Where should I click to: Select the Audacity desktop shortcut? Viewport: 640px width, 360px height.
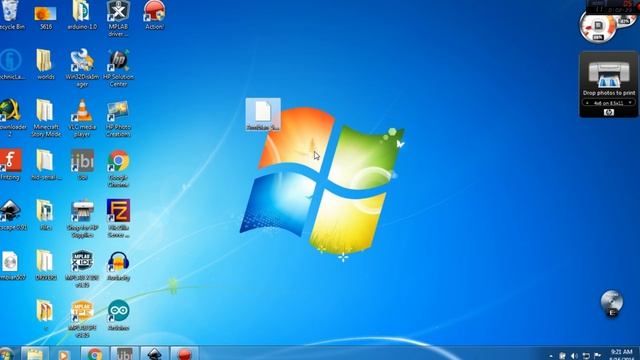118,265
